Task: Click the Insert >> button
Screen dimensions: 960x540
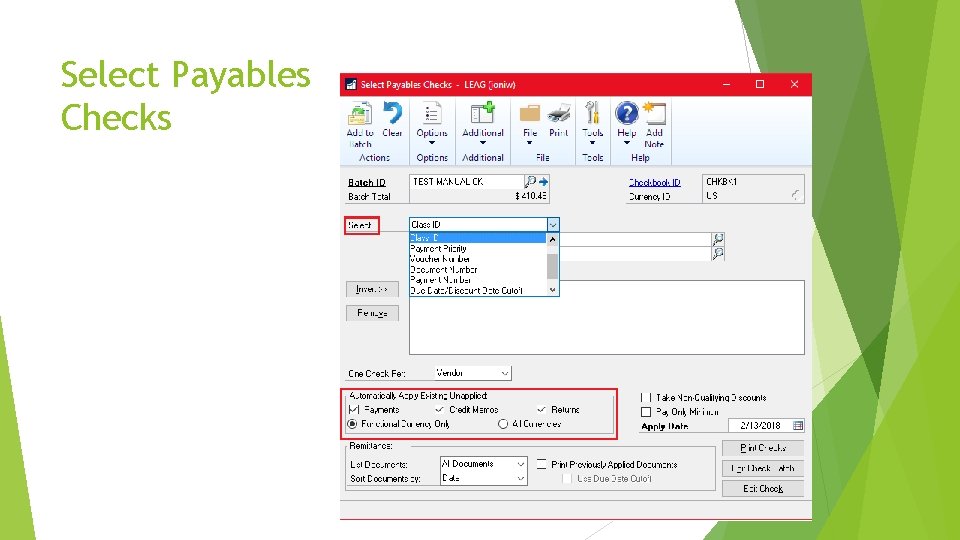Action: click(x=372, y=289)
